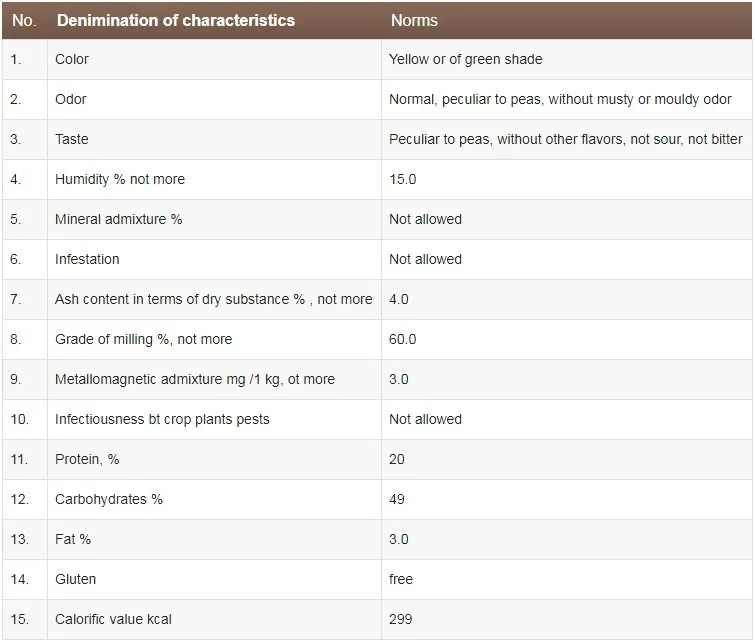This screenshot has height=643, width=755.
Task: Select the 'Mineral admixture %' cell
Action: (x=119, y=219)
